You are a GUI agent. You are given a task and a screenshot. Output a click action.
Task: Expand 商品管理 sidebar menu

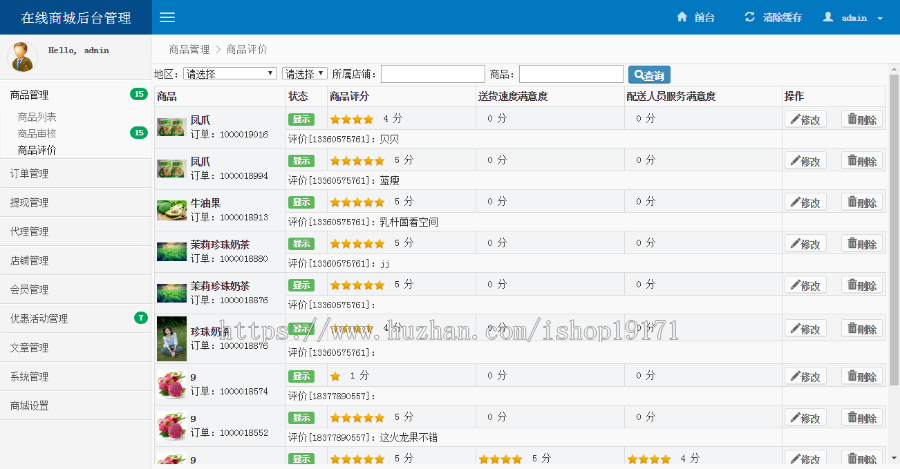pyautogui.click(x=76, y=95)
